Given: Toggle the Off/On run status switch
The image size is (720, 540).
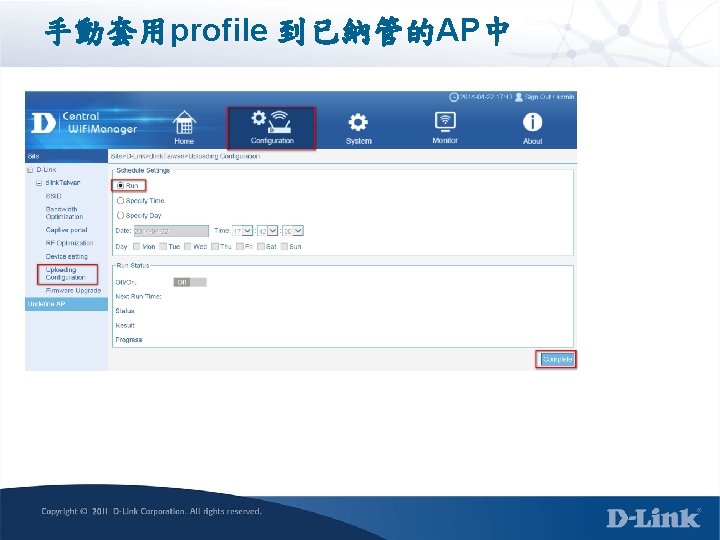Looking at the screenshot, I should click(190, 282).
